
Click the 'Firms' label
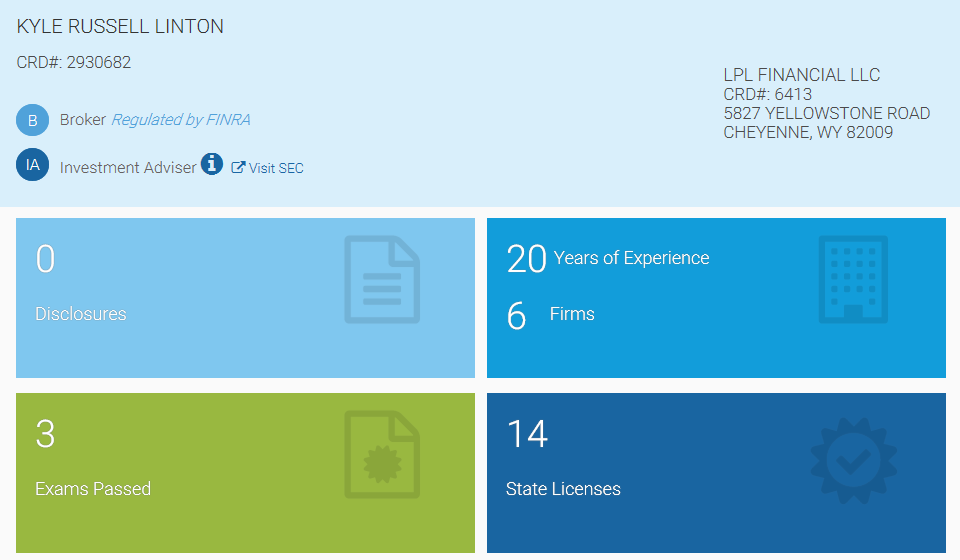[572, 314]
